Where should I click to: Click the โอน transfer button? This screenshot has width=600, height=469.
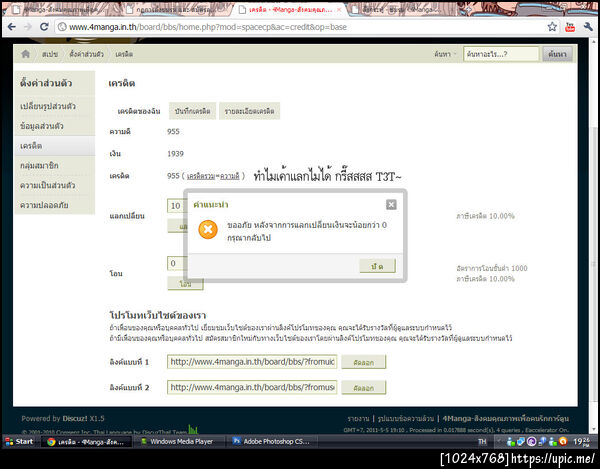[x=186, y=284]
